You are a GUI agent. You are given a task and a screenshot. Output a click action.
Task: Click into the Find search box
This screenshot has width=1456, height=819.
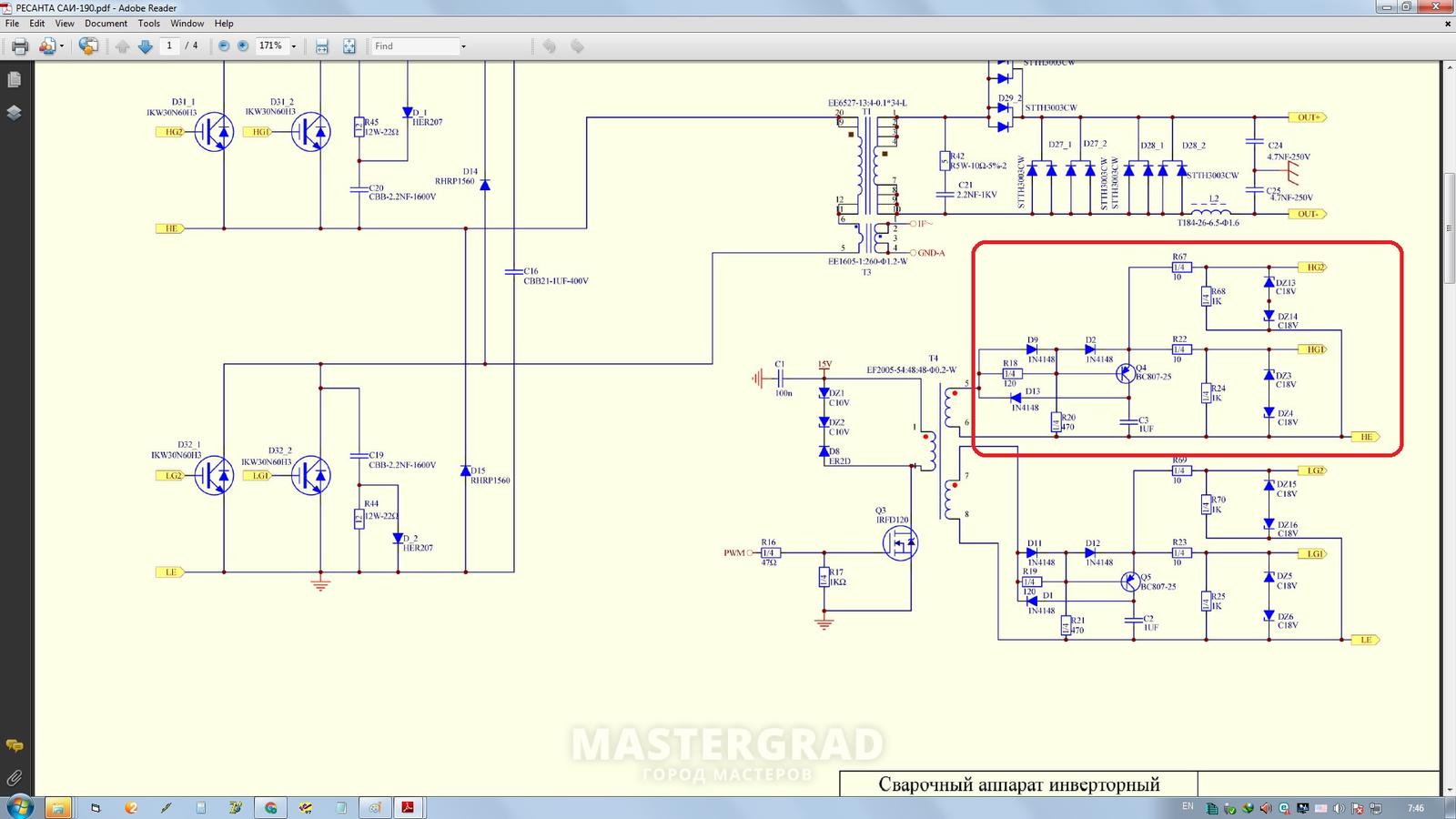415,45
